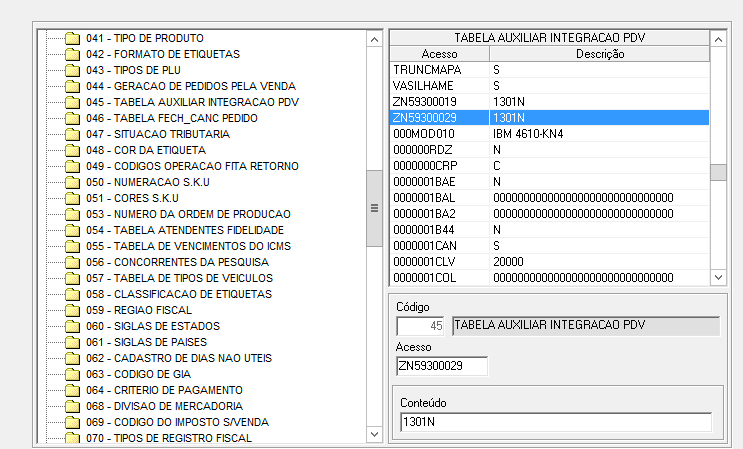The width and height of the screenshot is (743, 449).
Task: Click the Código field showing 45
Action: (420, 326)
